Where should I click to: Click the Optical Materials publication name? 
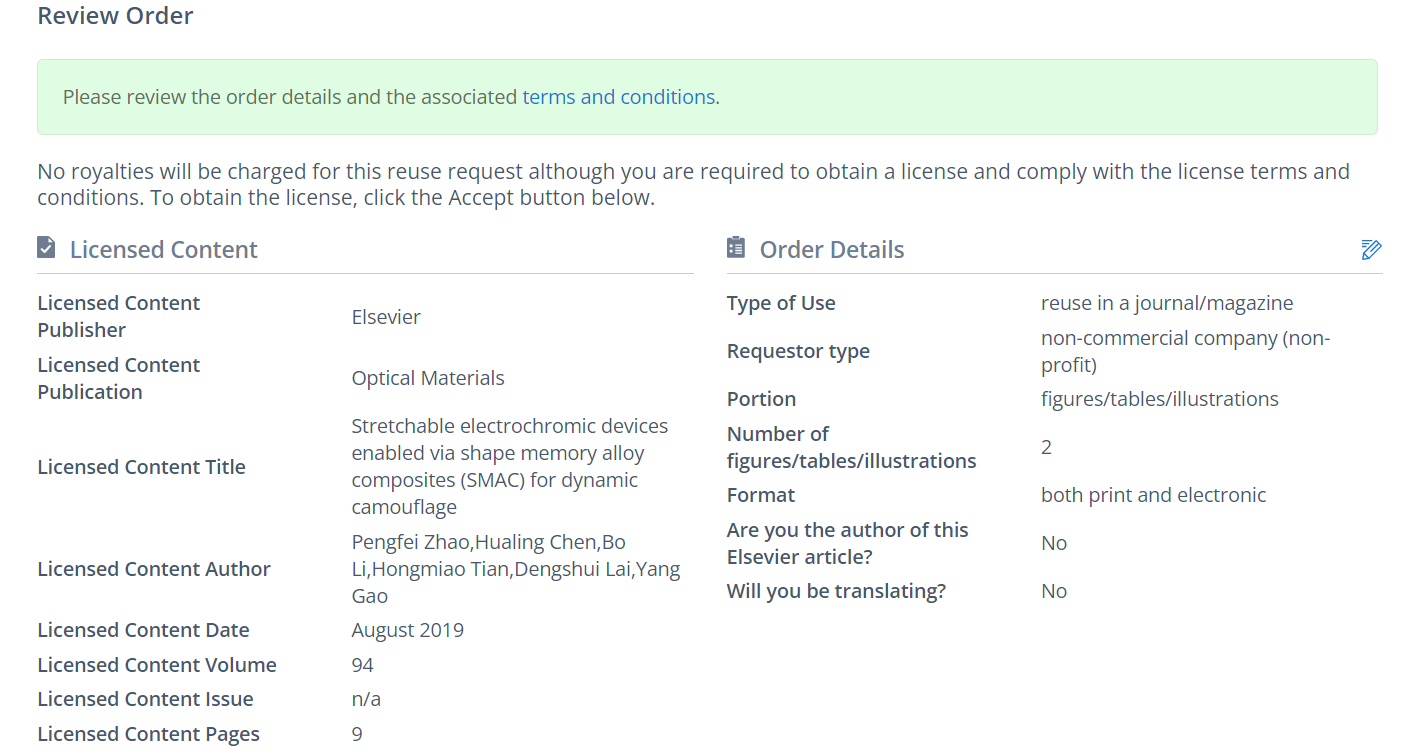[x=428, y=378]
